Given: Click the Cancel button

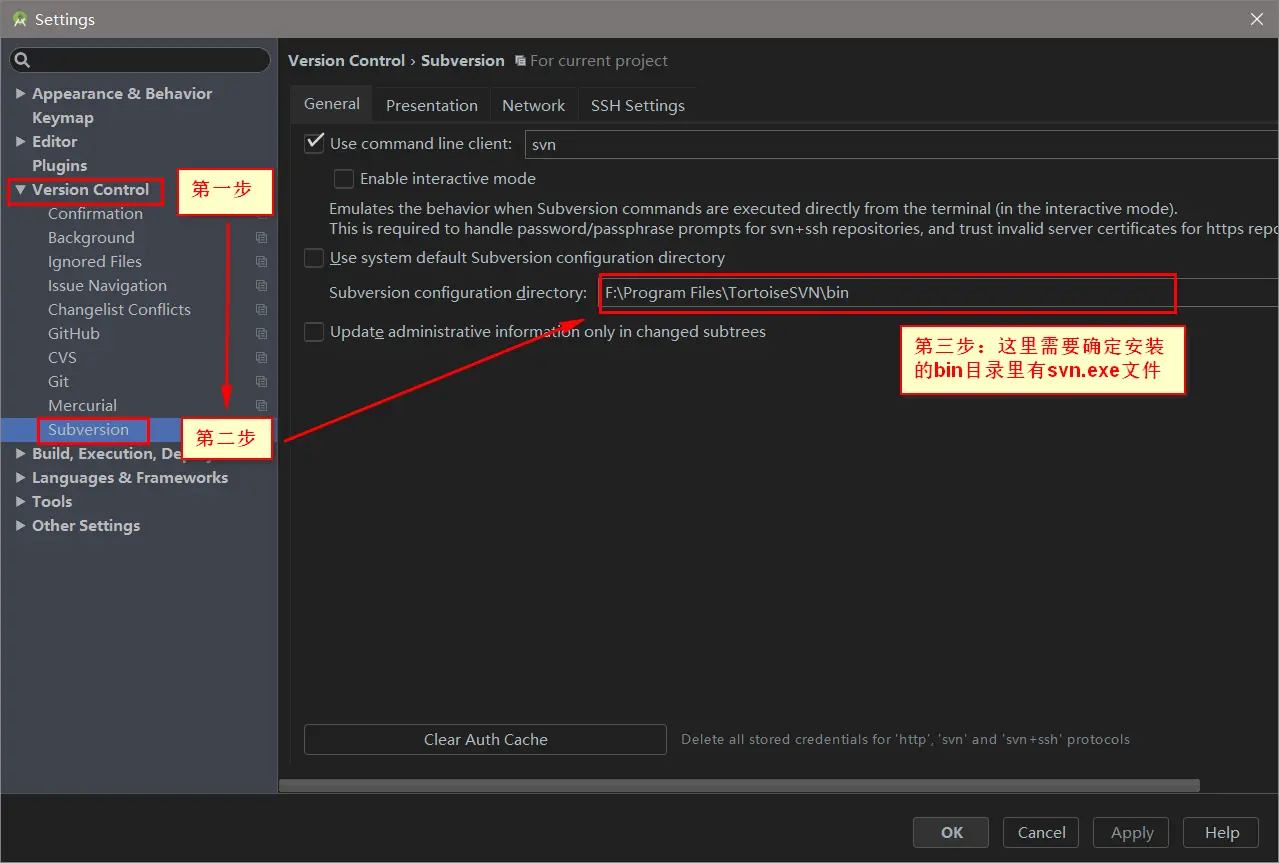Looking at the screenshot, I should [1041, 832].
